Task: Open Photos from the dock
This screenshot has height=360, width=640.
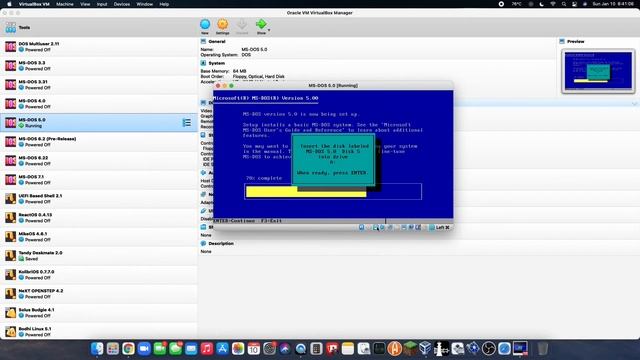Action: (x=238, y=349)
